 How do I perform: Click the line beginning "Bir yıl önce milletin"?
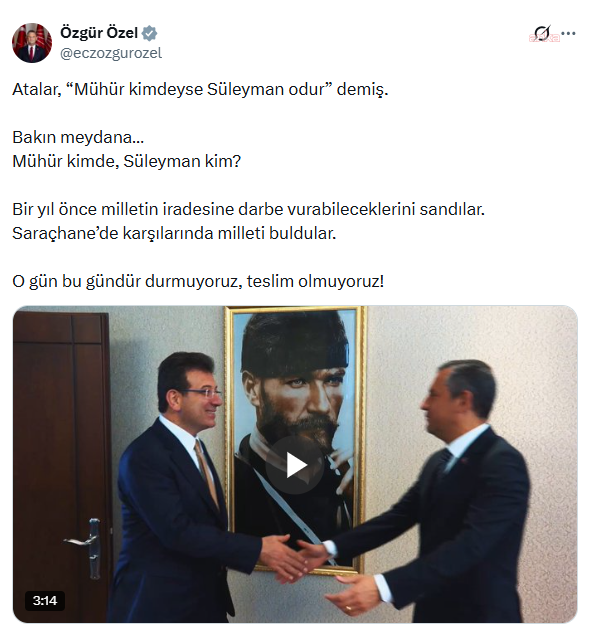(x=249, y=209)
